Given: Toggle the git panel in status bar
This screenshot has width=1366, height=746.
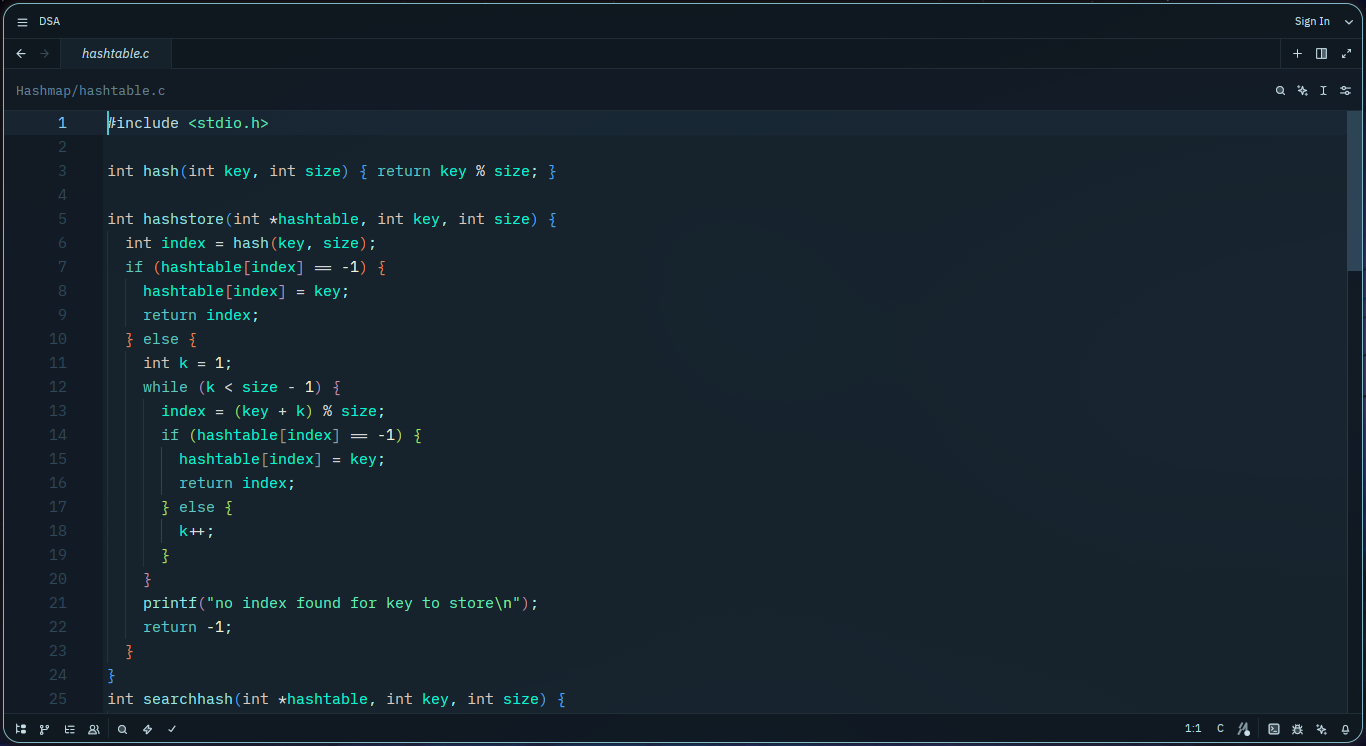Looking at the screenshot, I should 45,730.
